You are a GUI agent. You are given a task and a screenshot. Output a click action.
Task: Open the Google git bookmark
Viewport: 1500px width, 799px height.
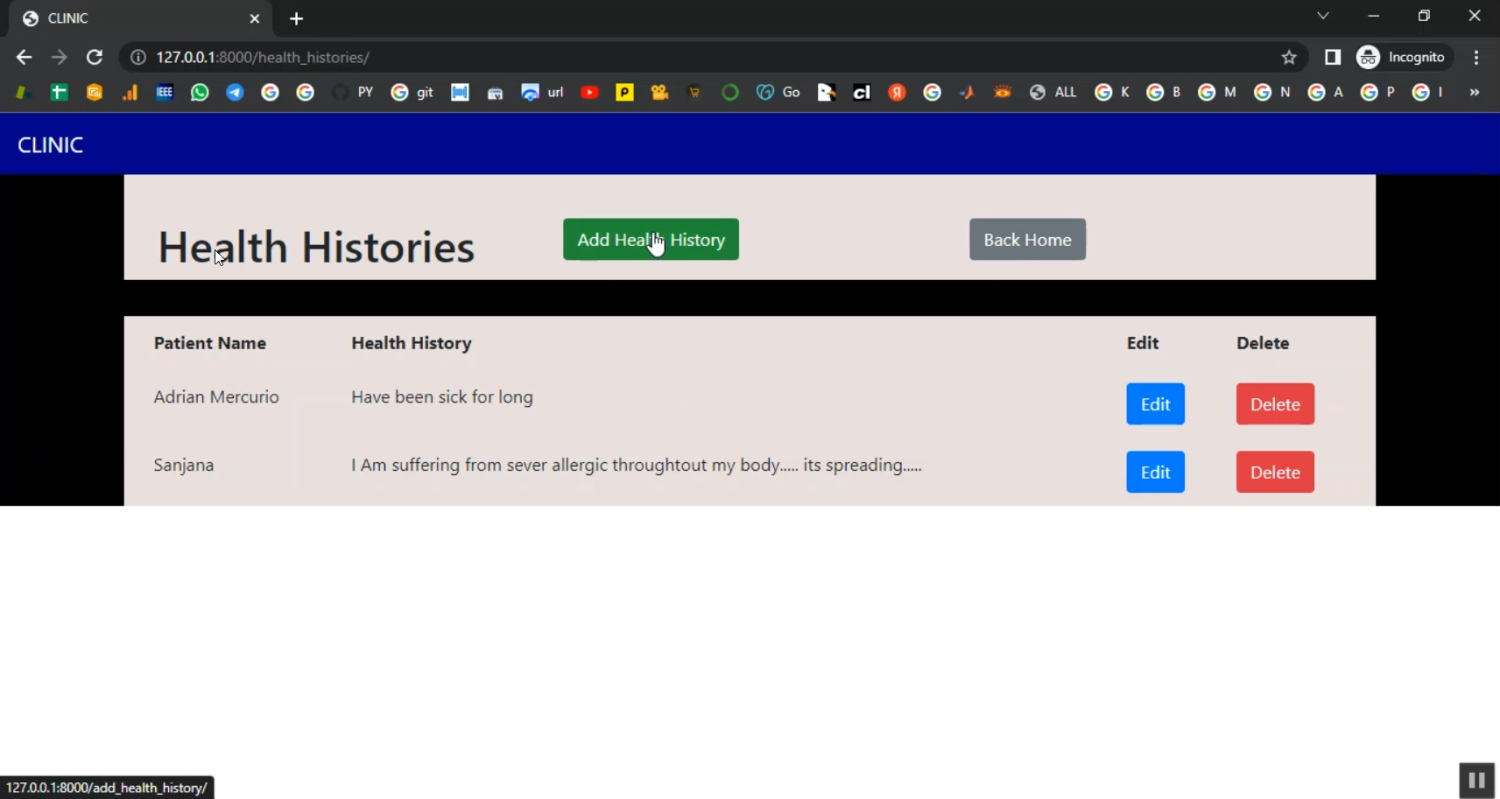click(x=412, y=92)
